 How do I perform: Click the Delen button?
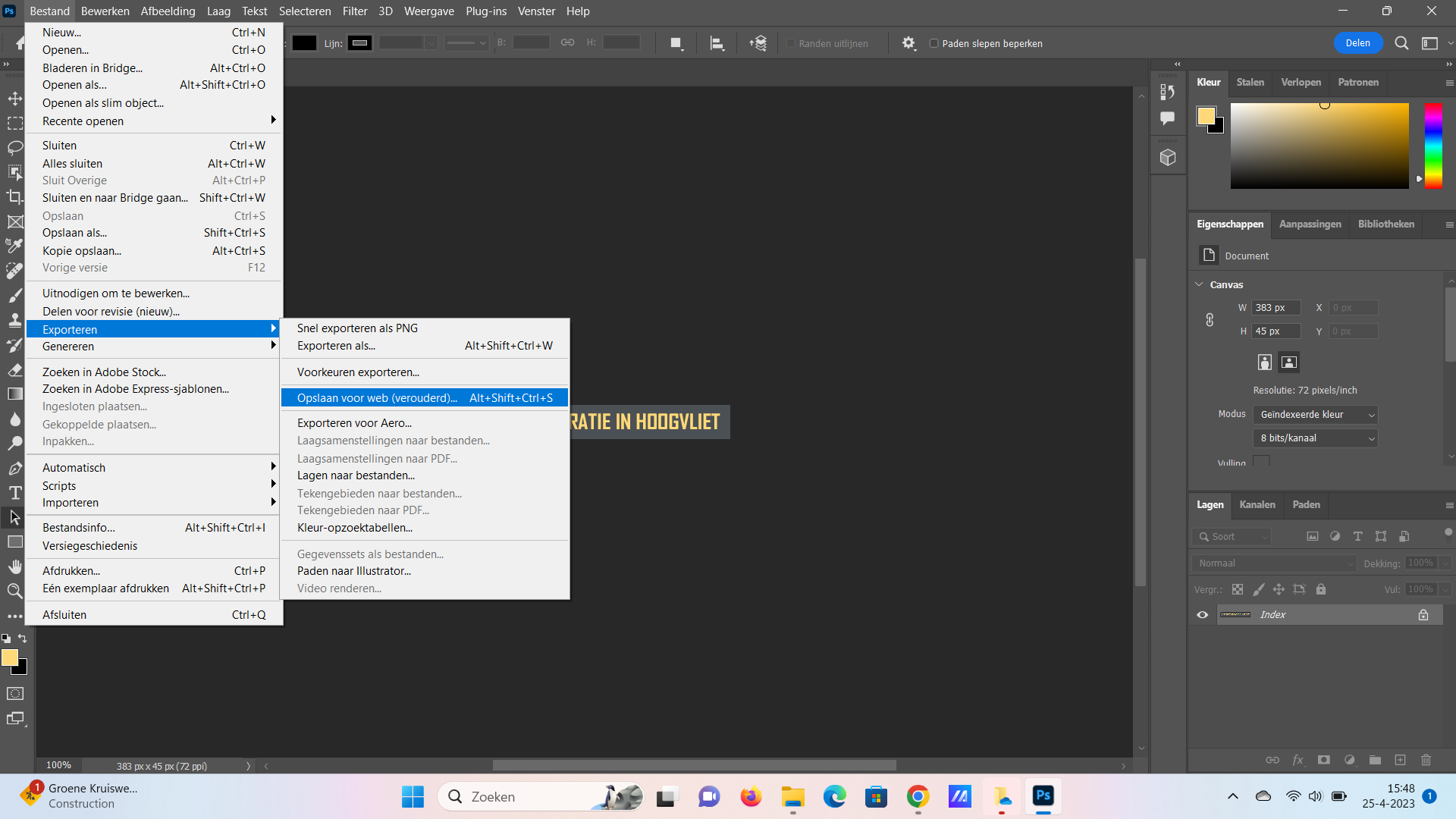[x=1357, y=43]
